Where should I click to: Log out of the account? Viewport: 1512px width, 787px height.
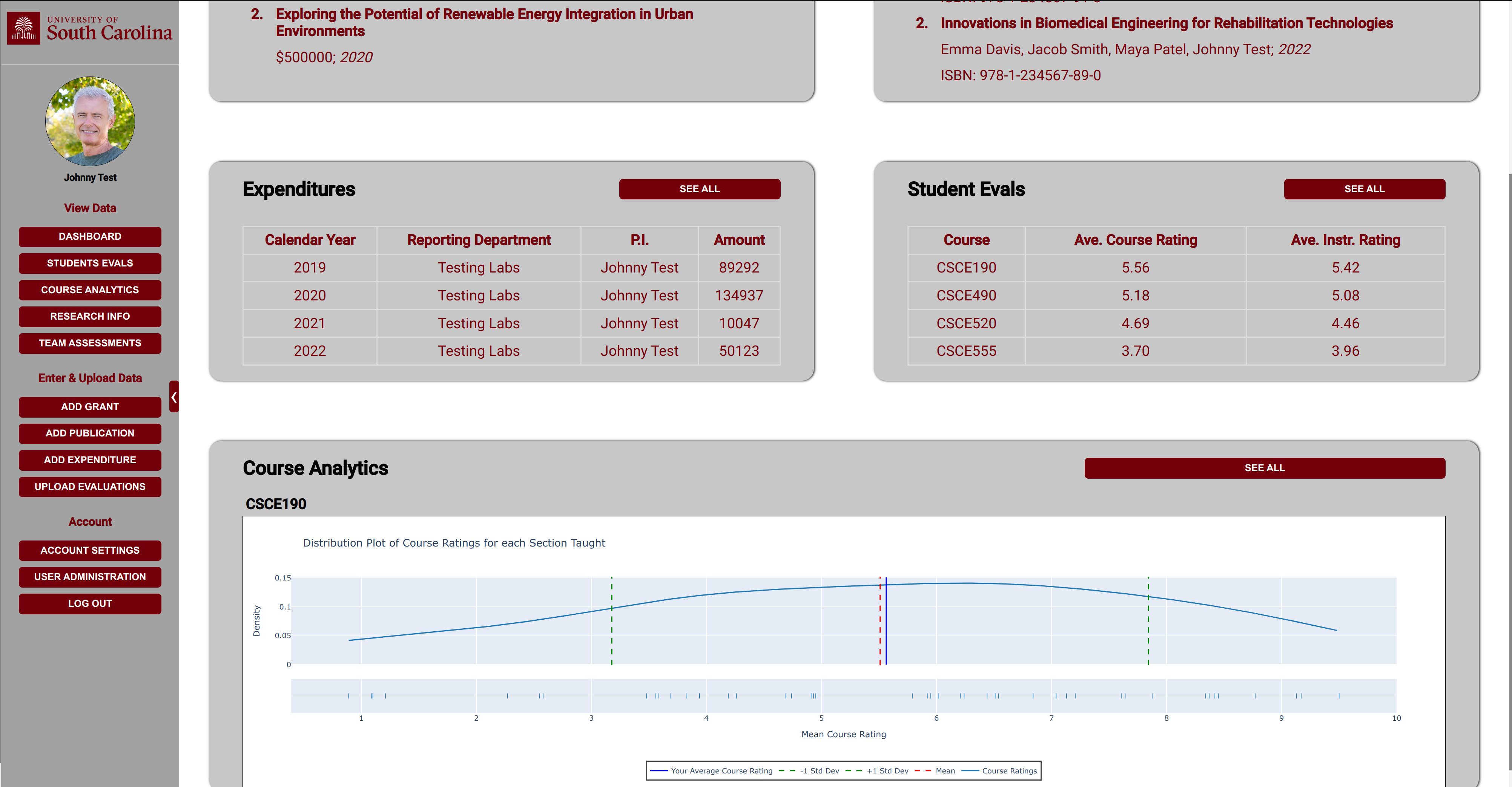pyautogui.click(x=89, y=603)
